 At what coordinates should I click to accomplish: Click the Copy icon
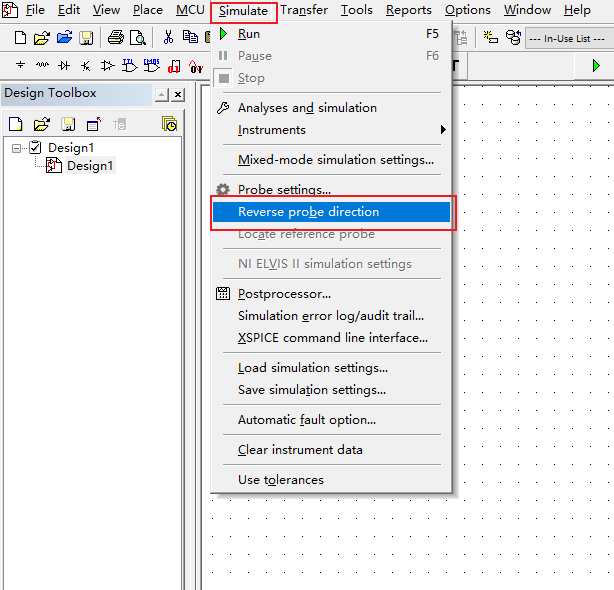190,37
